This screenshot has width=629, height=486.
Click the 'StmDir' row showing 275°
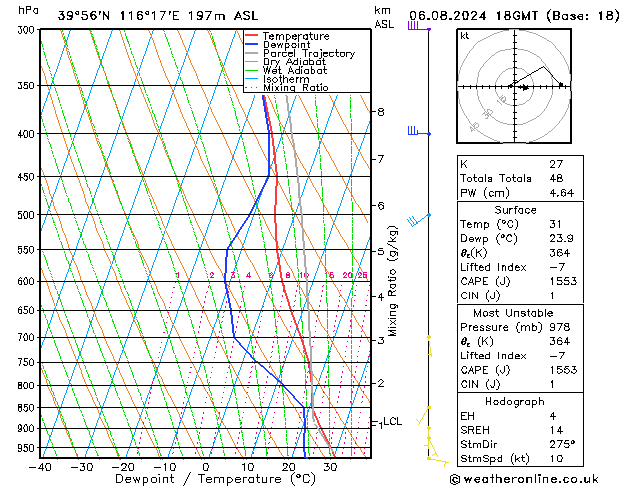coord(520,444)
